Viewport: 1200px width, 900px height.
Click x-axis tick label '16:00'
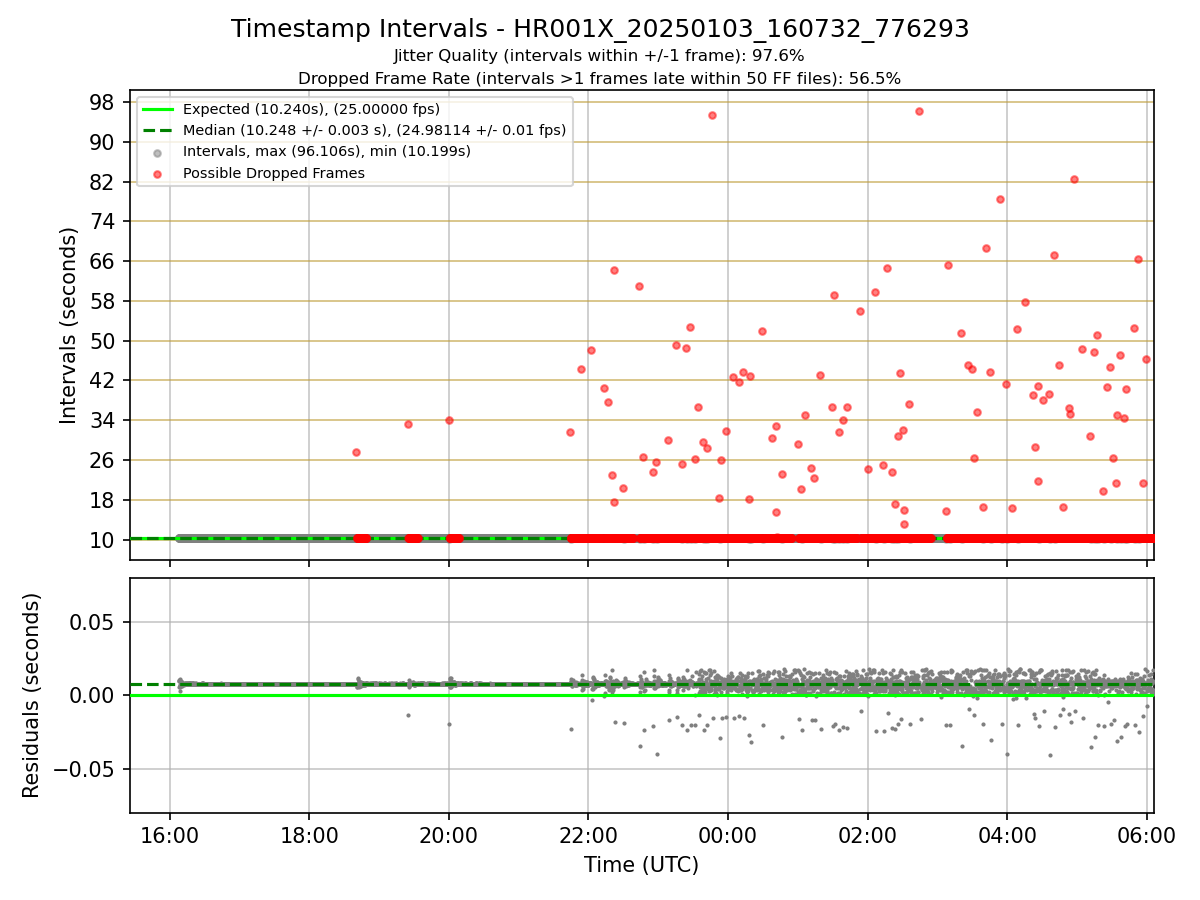(x=169, y=833)
